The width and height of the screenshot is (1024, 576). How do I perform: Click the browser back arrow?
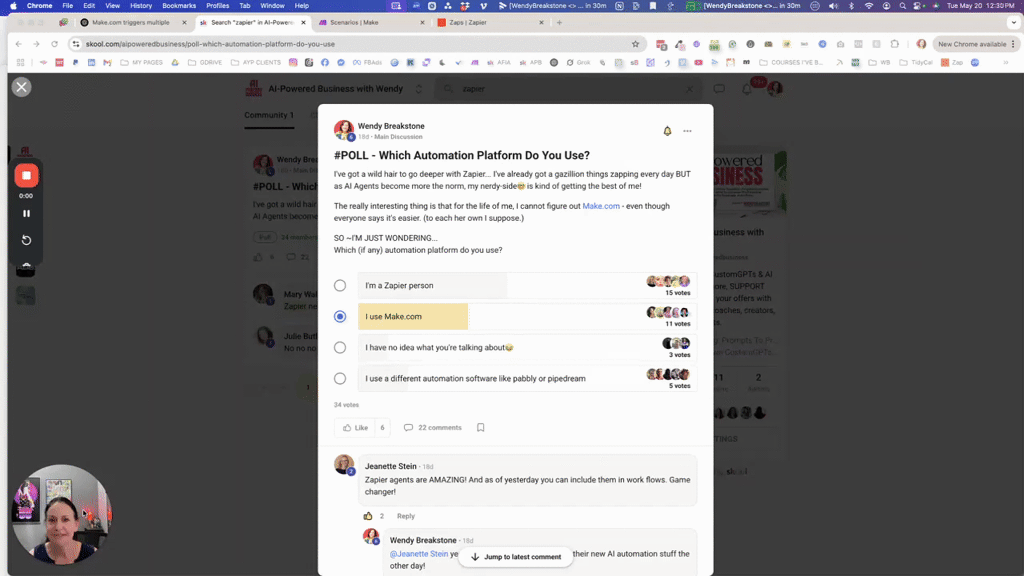18,44
